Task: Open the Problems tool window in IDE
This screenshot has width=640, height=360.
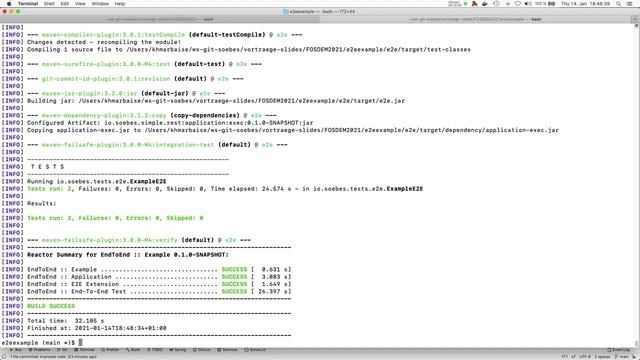Action: click(40, 350)
